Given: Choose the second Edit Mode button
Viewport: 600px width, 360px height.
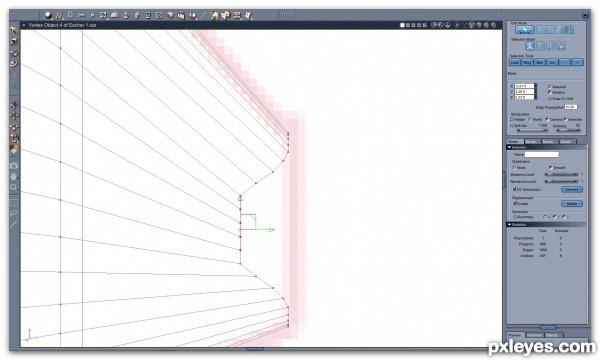Looking at the screenshot, I should pyautogui.click(x=545, y=29).
